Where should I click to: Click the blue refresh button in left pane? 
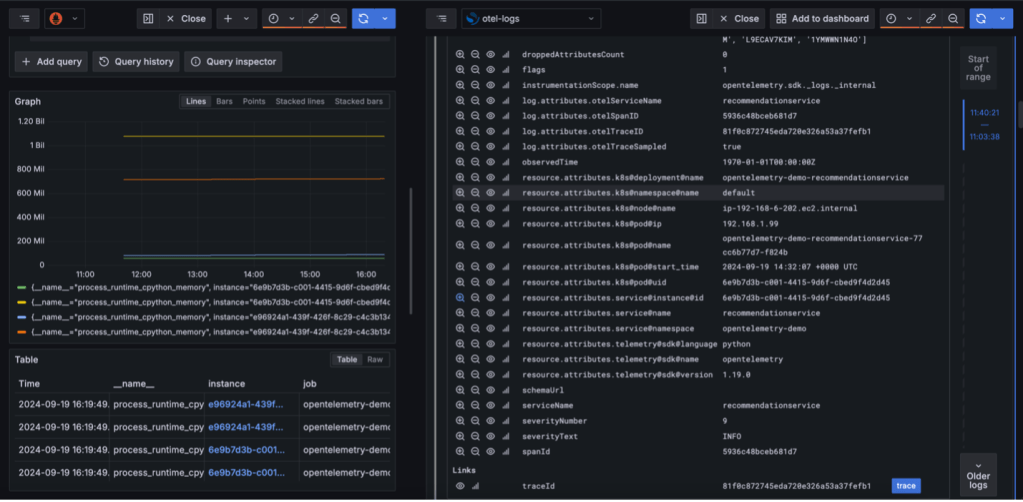361,18
